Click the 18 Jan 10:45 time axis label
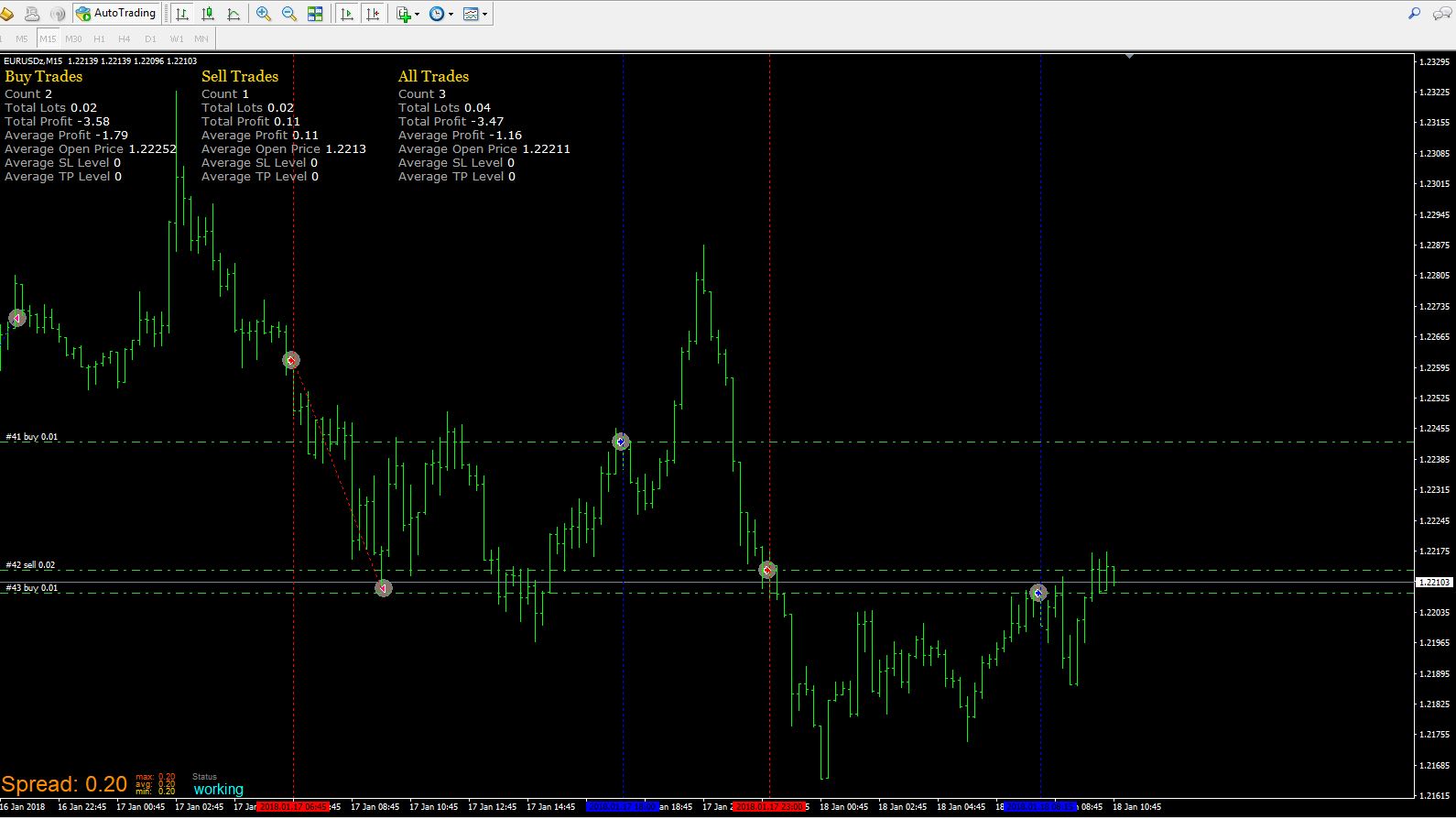 (1136, 807)
